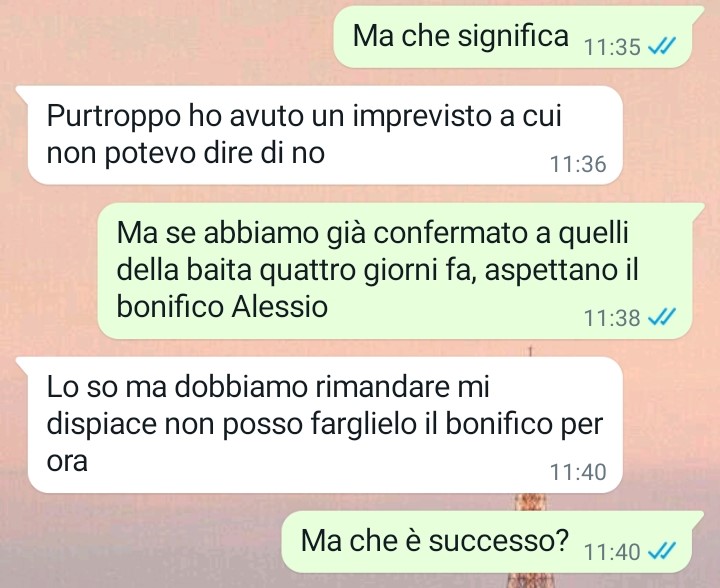Screen dimensions: 720x588
Task: Click the word "Alessio" in sent message
Action: click(x=279, y=307)
